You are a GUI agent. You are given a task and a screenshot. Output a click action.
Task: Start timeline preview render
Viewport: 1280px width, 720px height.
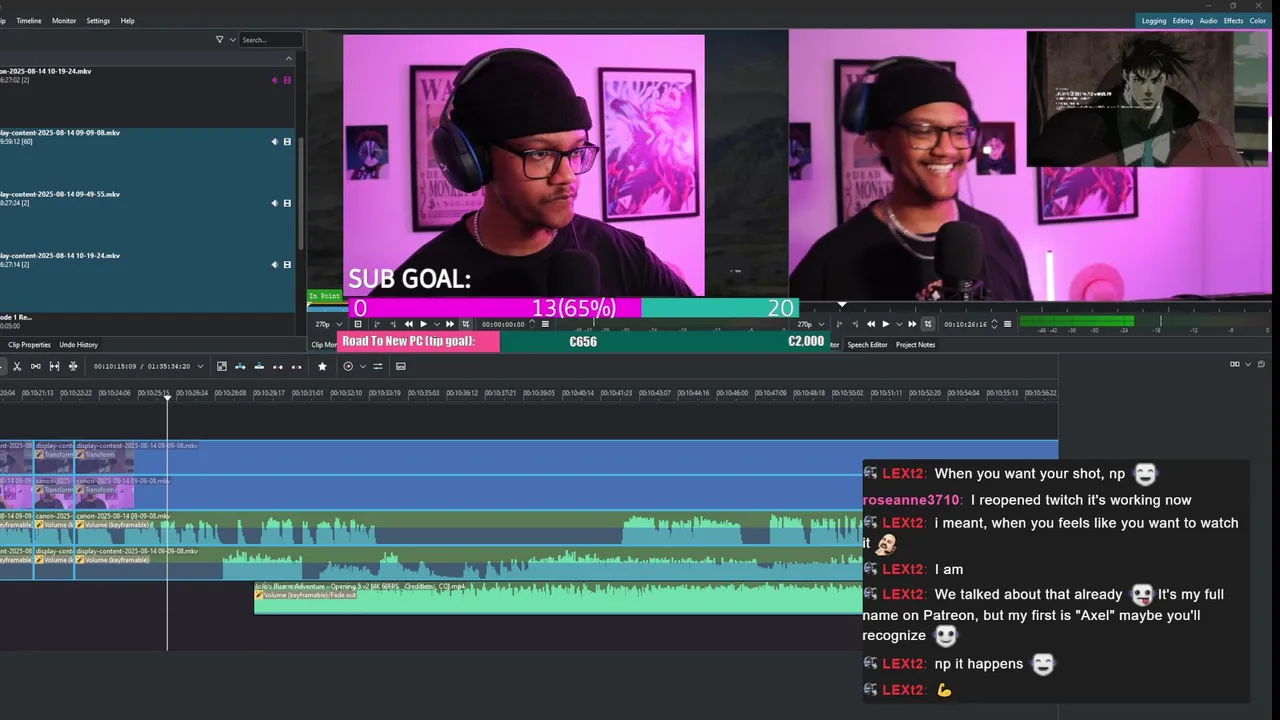[x=348, y=366]
